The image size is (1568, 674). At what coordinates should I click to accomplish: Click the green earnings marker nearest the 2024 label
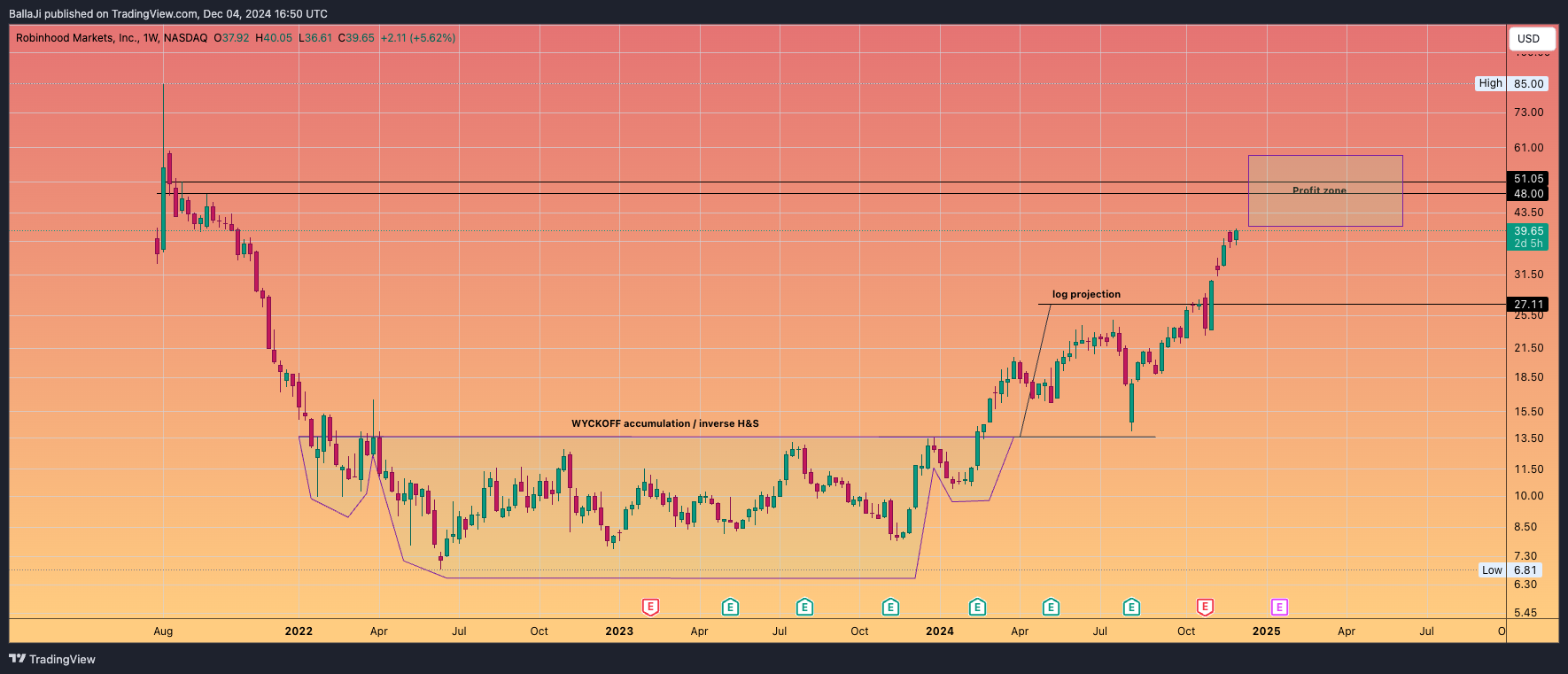tap(977, 607)
